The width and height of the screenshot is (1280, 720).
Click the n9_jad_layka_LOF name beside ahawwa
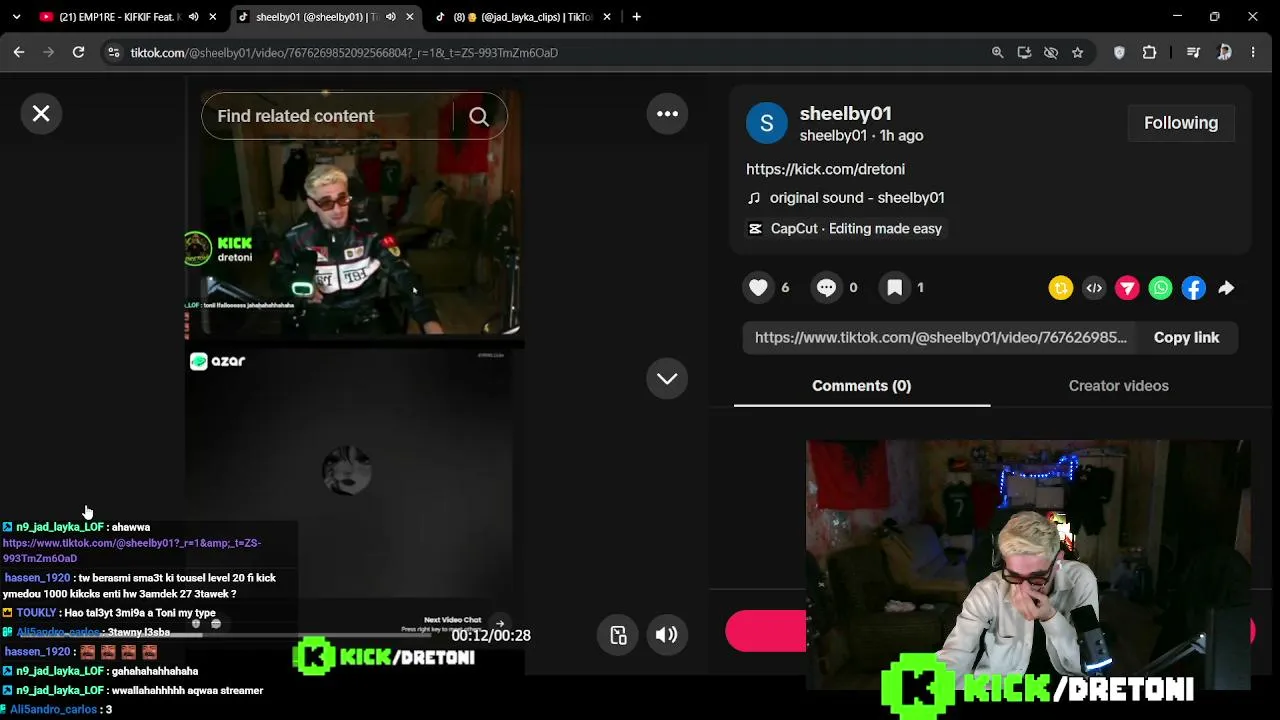click(60, 527)
